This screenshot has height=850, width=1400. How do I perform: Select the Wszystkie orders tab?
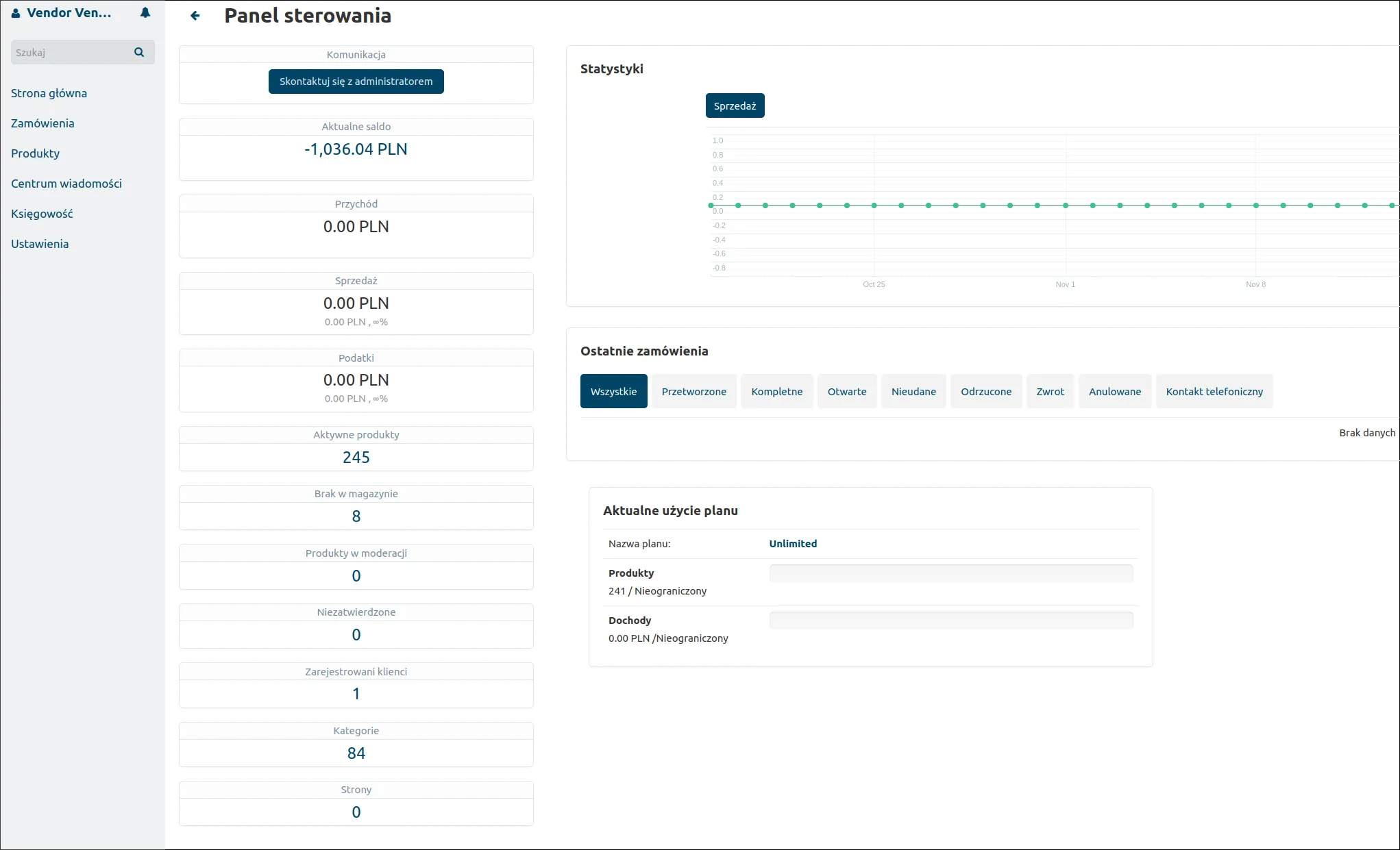tap(614, 391)
